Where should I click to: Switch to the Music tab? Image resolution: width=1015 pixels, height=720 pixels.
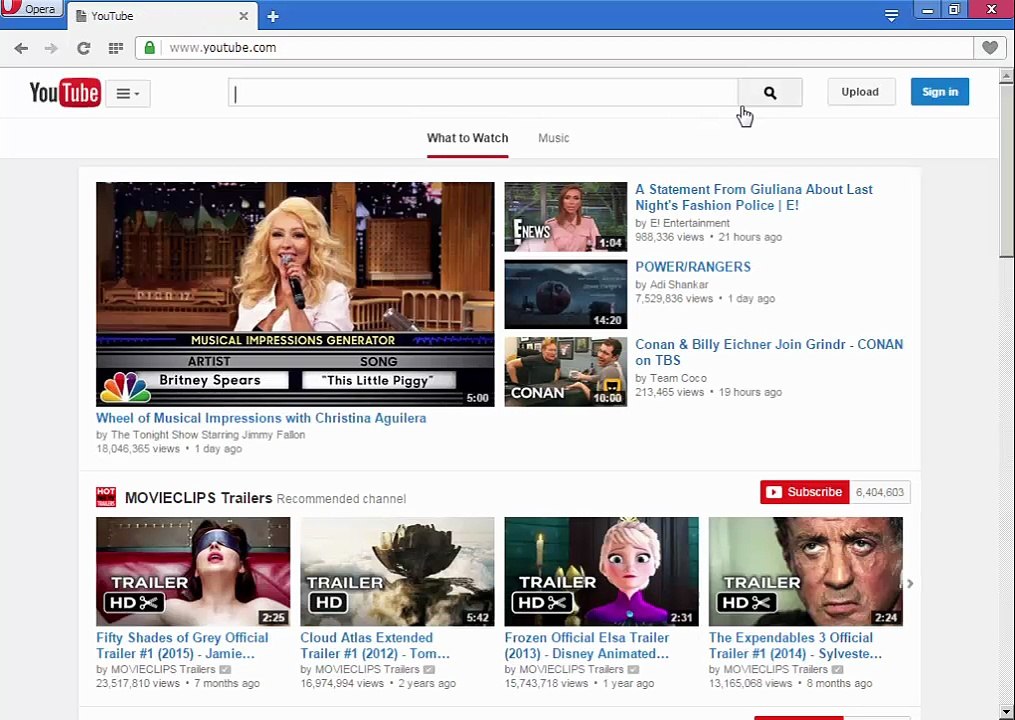coord(553,138)
